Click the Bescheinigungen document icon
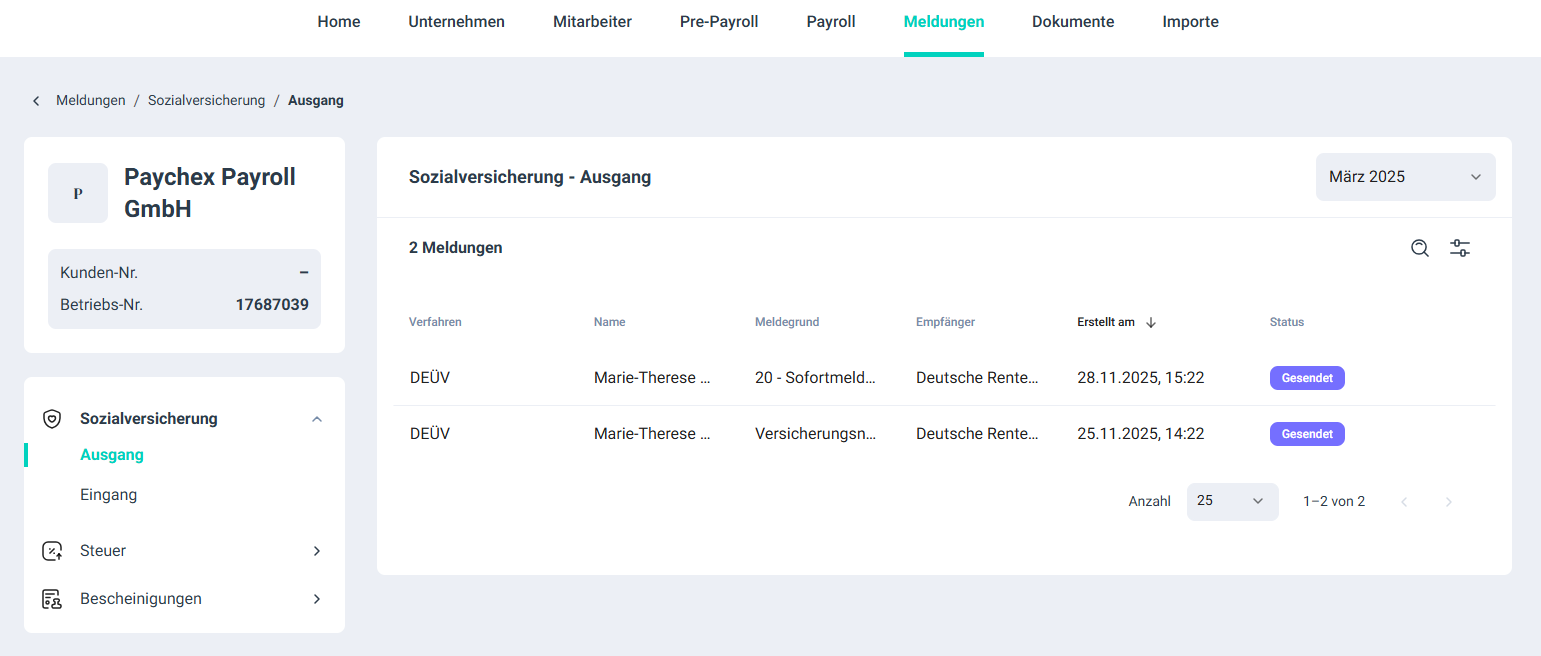Viewport: 1541px width, 656px height. [52, 599]
